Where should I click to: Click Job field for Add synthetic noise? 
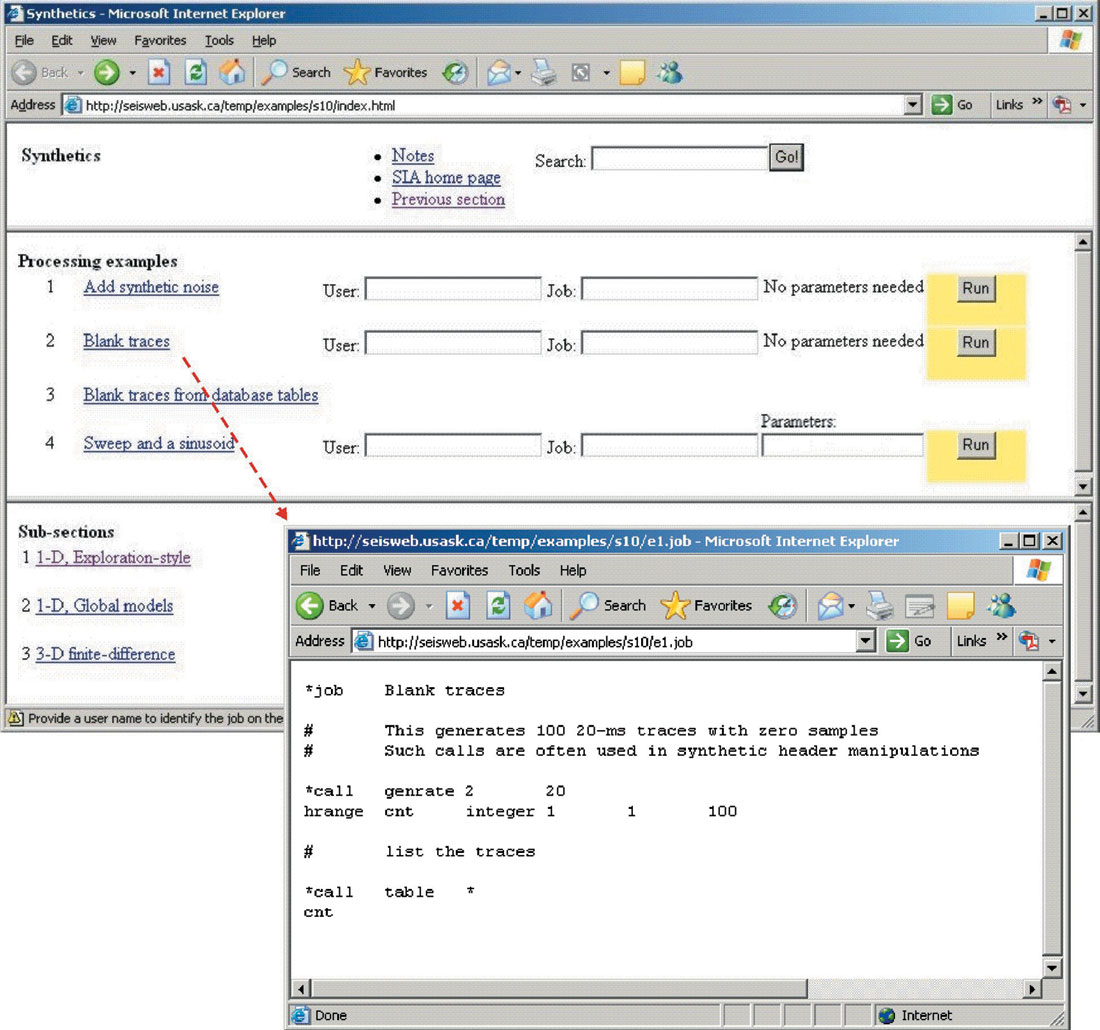pos(669,288)
